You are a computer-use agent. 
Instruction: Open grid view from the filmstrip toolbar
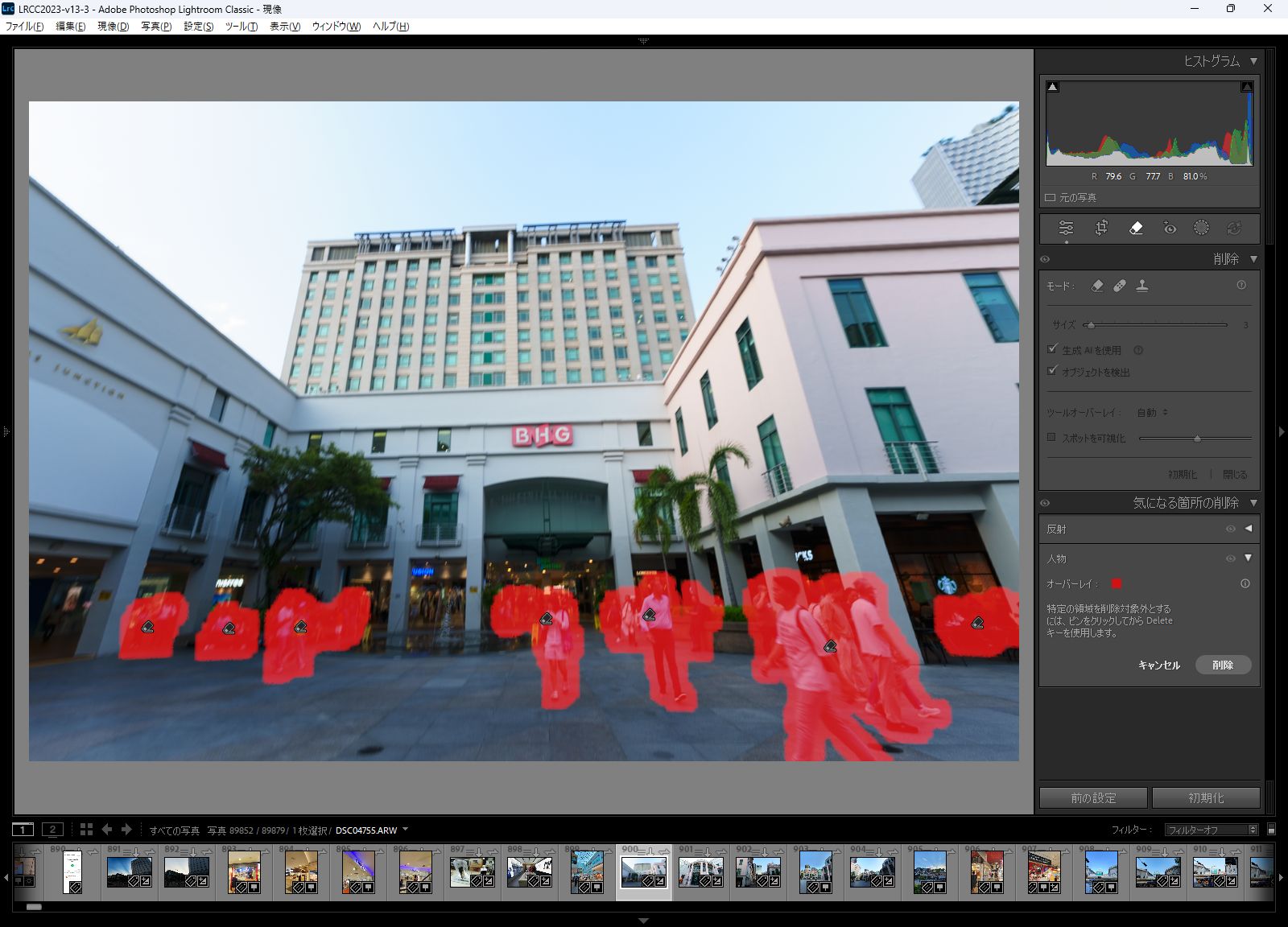click(x=86, y=829)
